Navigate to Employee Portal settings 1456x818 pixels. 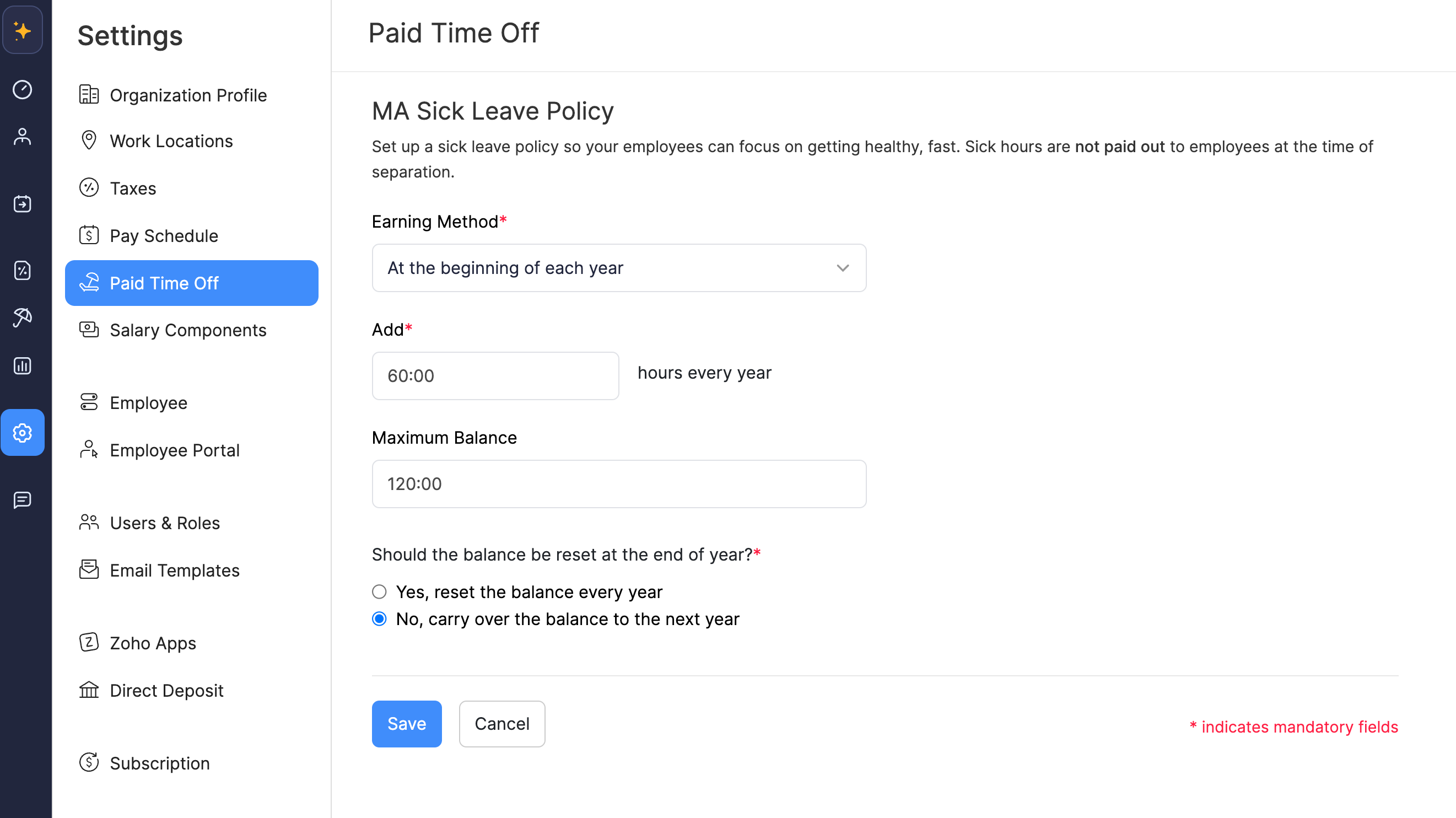(x=174, y=449)
